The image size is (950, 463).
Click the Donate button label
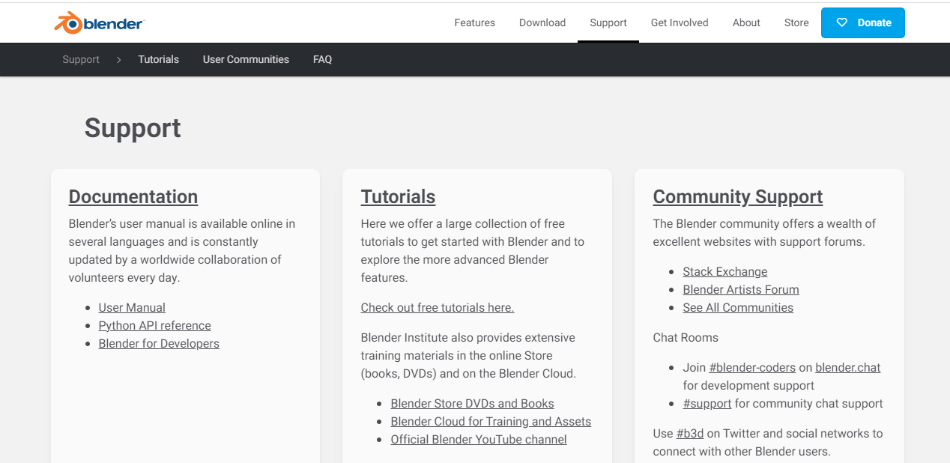pos(874,22)
